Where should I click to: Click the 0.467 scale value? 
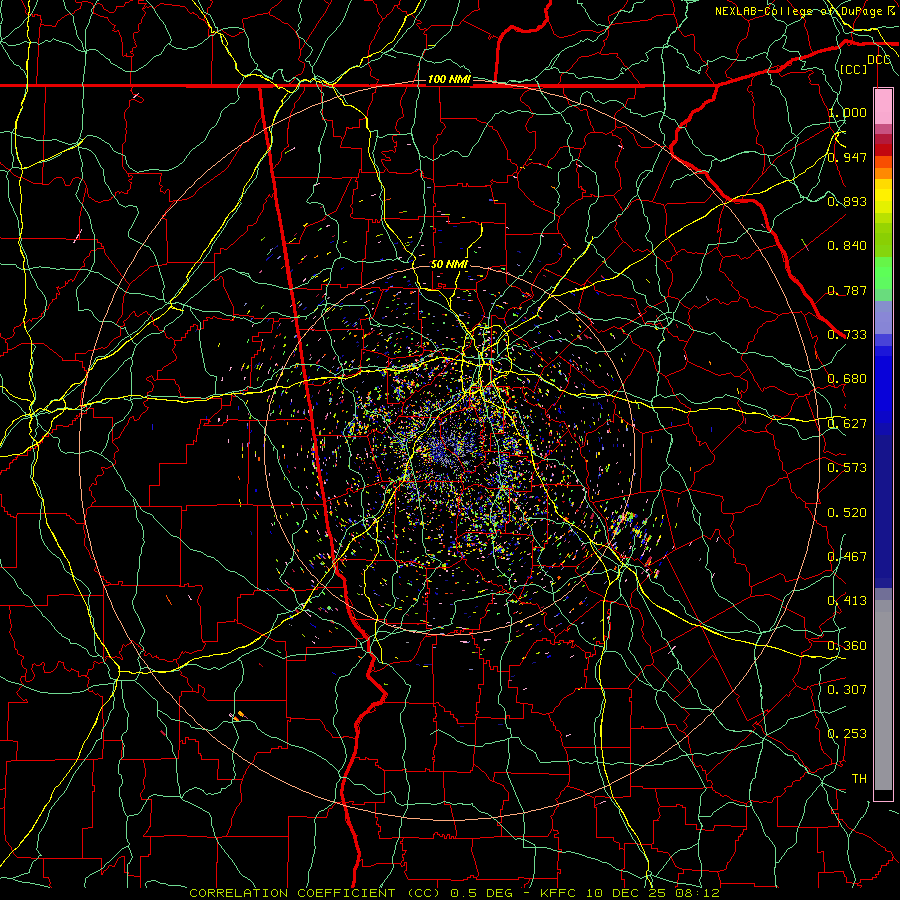click(x=847, y=557)
